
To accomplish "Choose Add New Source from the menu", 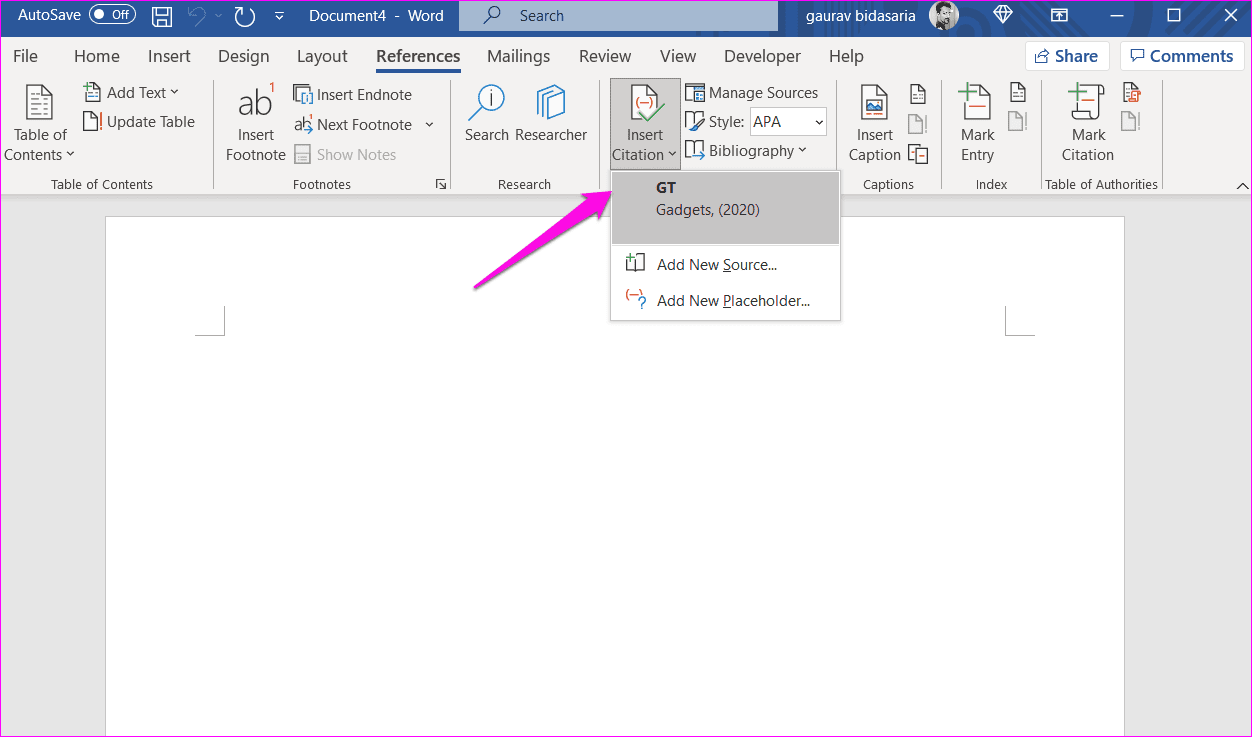I will coord(725,265).
